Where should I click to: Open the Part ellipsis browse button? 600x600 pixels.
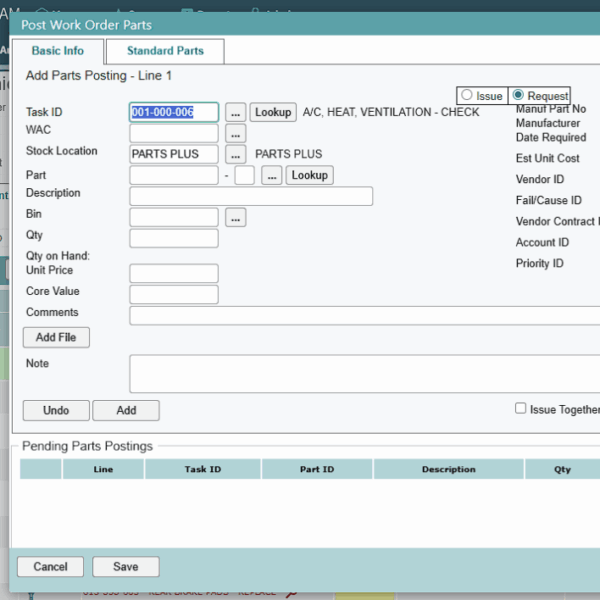pos(272,175)
